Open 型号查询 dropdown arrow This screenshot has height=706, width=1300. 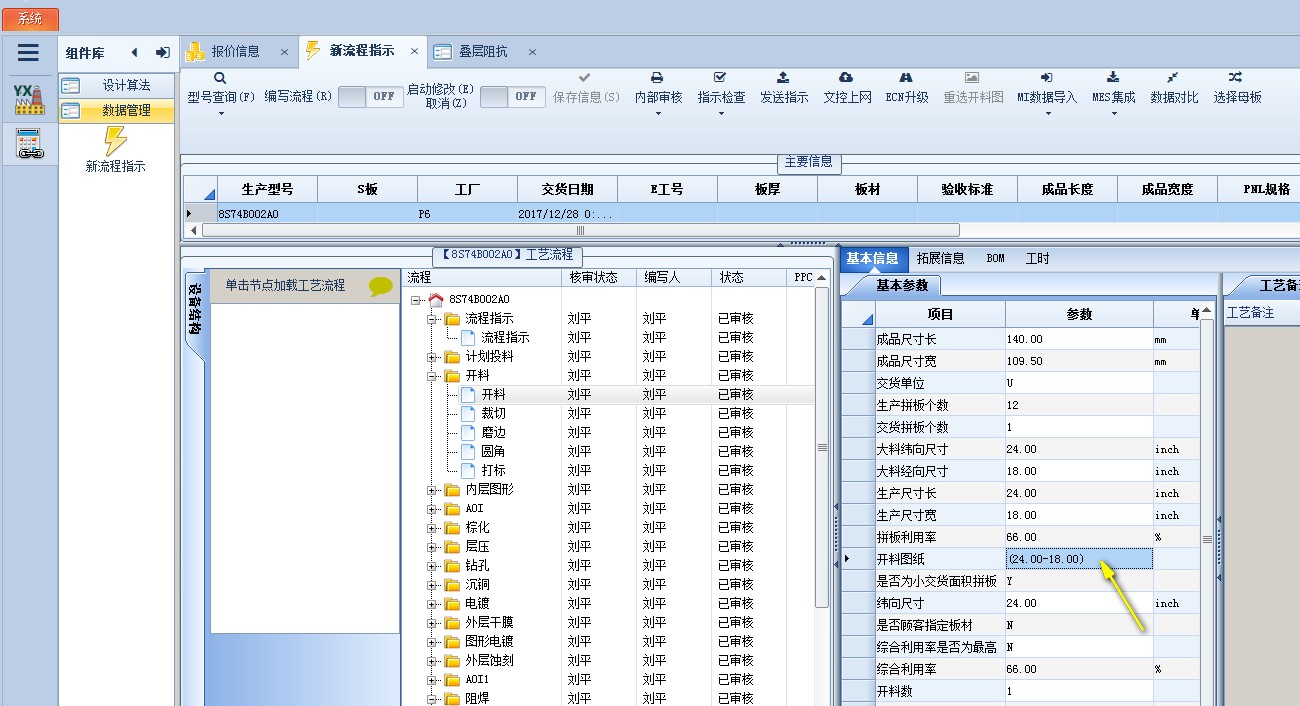click(220, 113)
